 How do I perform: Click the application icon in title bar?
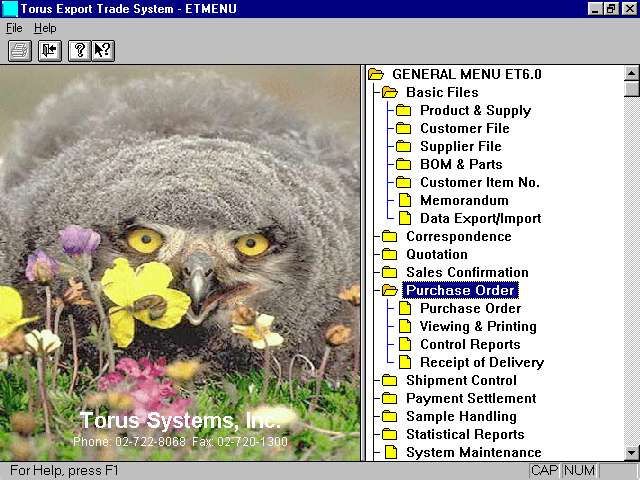tap(9, 9)
